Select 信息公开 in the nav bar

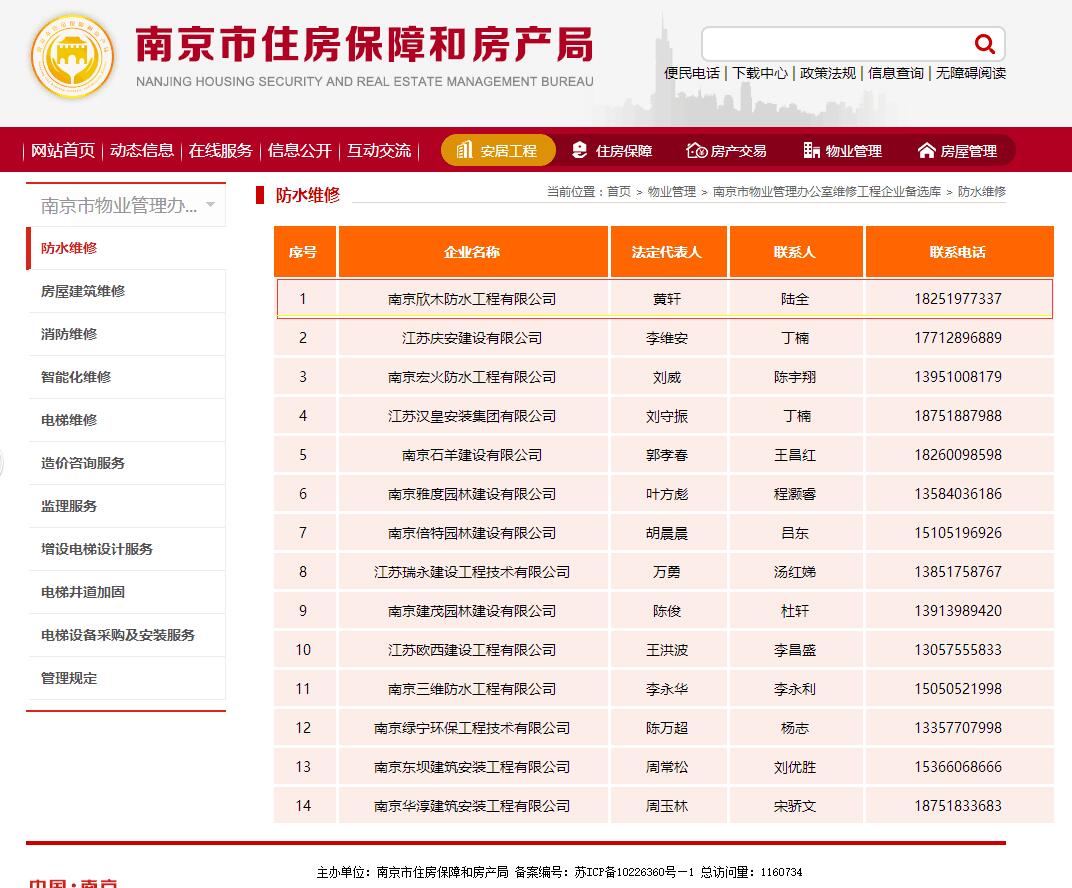tap(299, 150)
